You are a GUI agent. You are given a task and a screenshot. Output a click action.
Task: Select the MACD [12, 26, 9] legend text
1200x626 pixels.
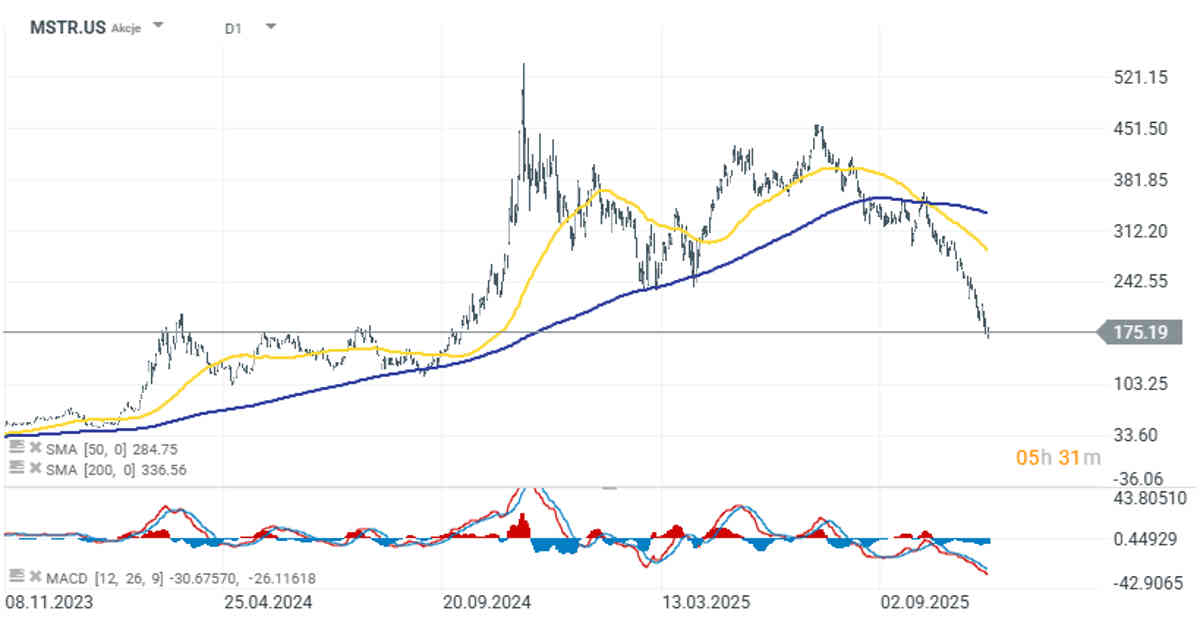tap(101, 577)
